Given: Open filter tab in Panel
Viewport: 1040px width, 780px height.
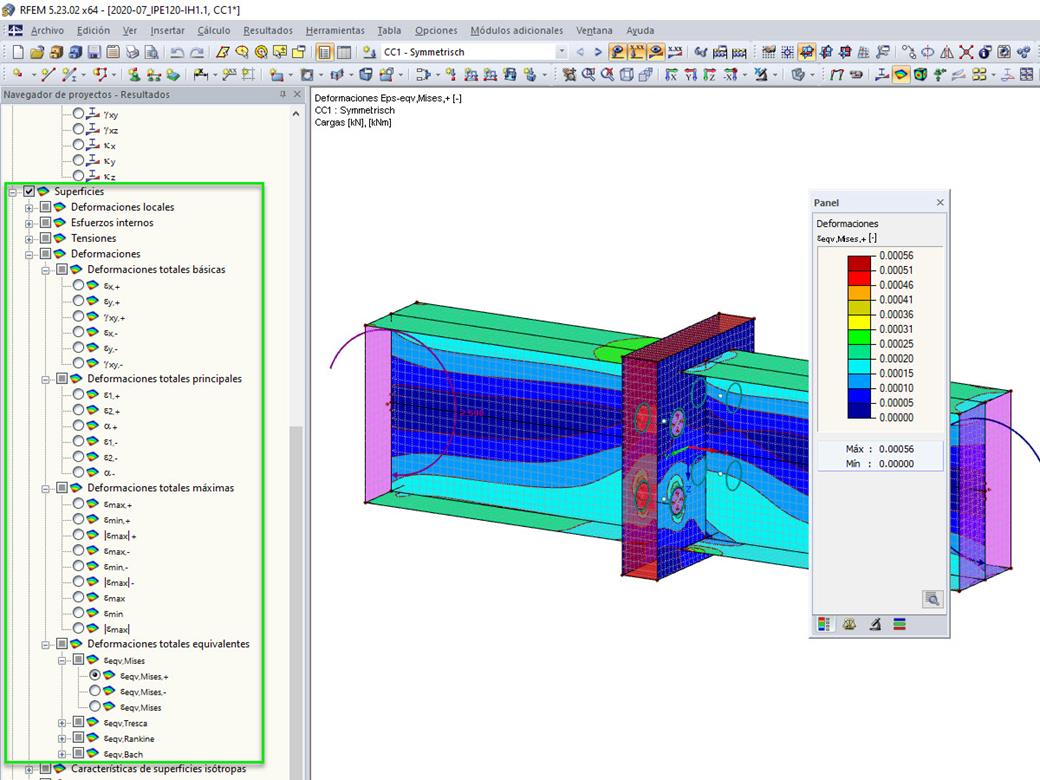Looking at the screenshot, I should 899,624.
